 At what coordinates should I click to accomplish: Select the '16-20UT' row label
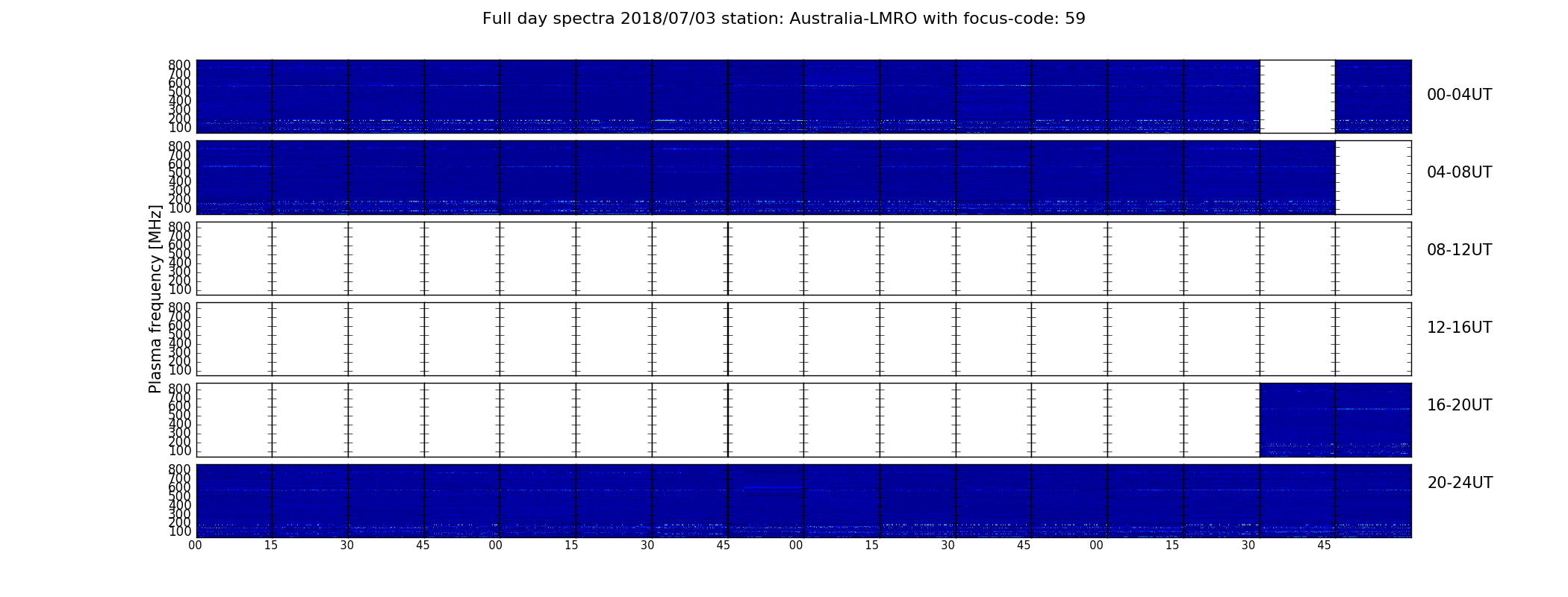pyautogui.click(x=1459, y=405)
